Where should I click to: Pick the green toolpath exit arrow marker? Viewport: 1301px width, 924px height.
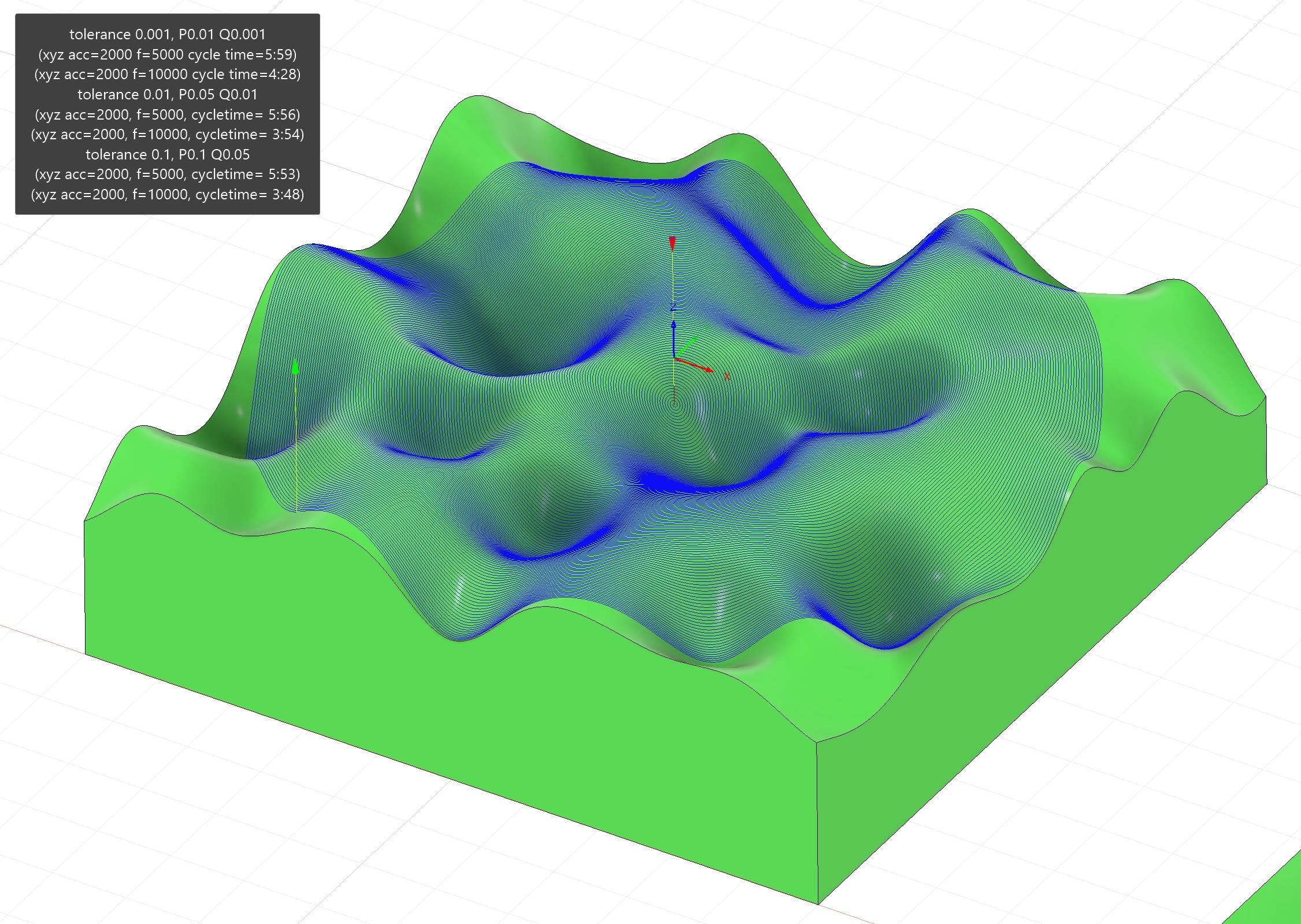click(x=295, y=366)
